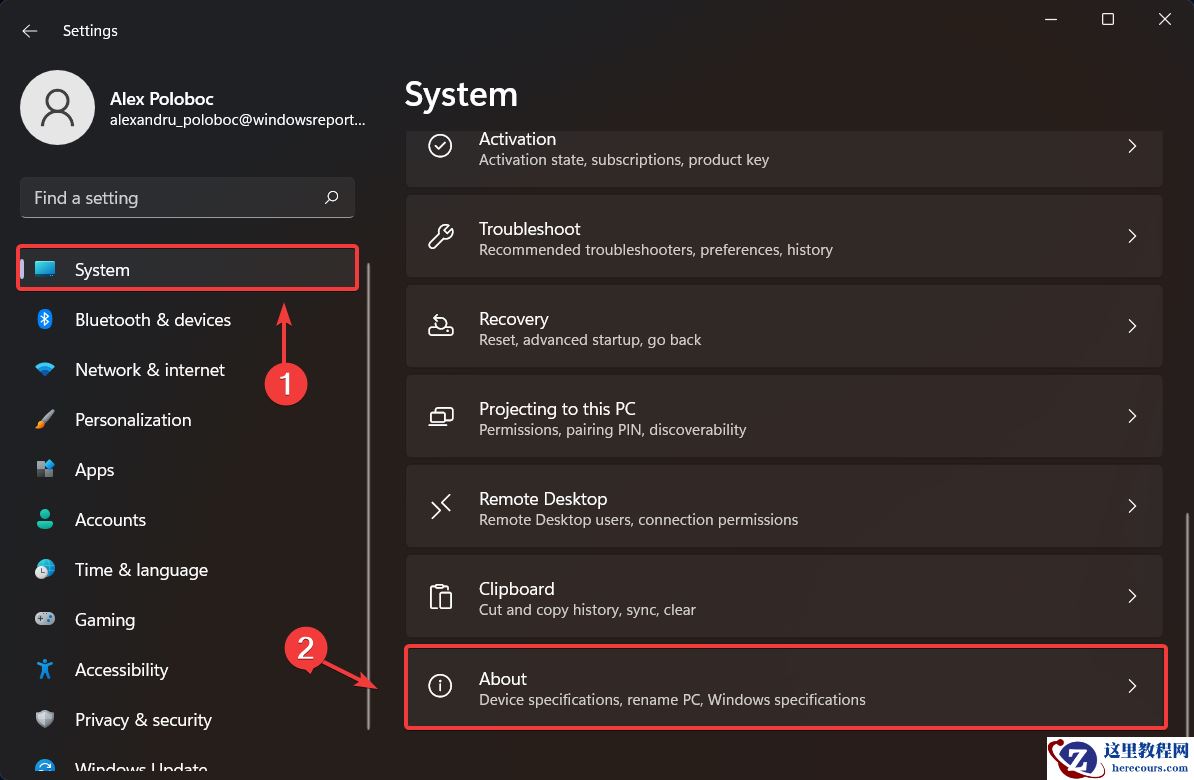Open Time & language settings
Viewport: 1194px width, 780px height.
pos(141,569)
